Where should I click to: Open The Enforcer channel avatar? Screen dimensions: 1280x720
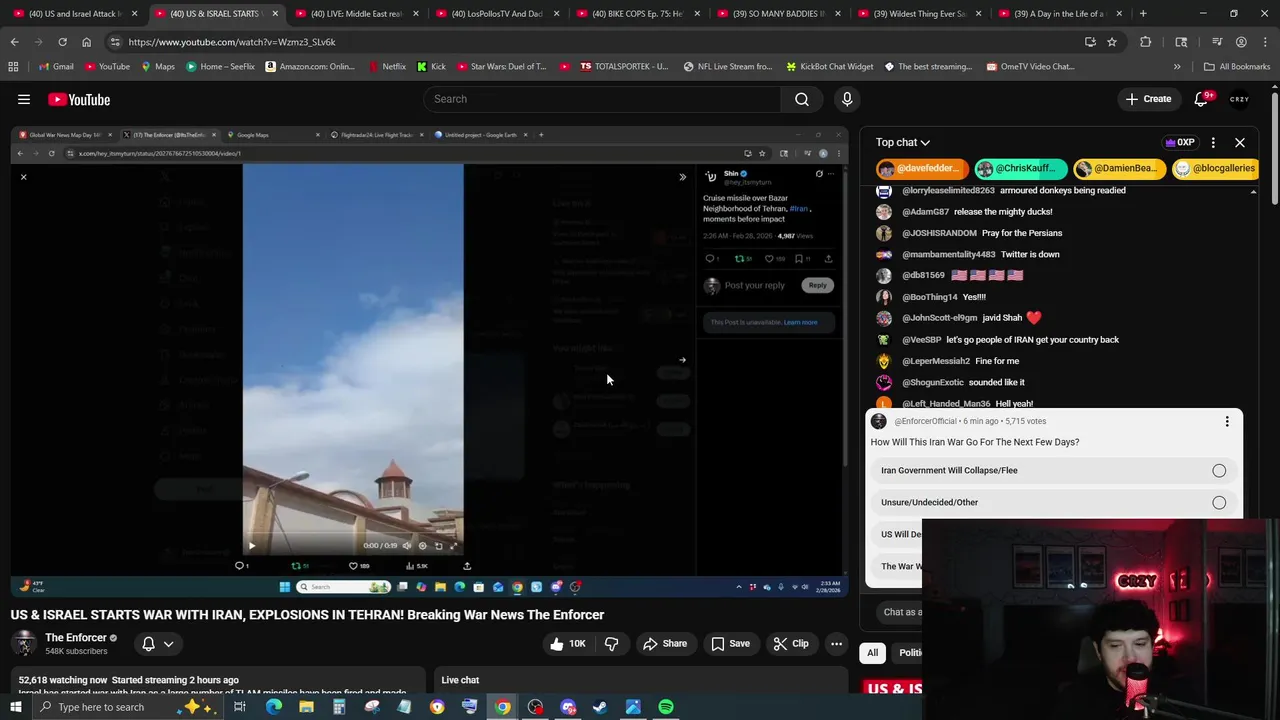(24, 644)
